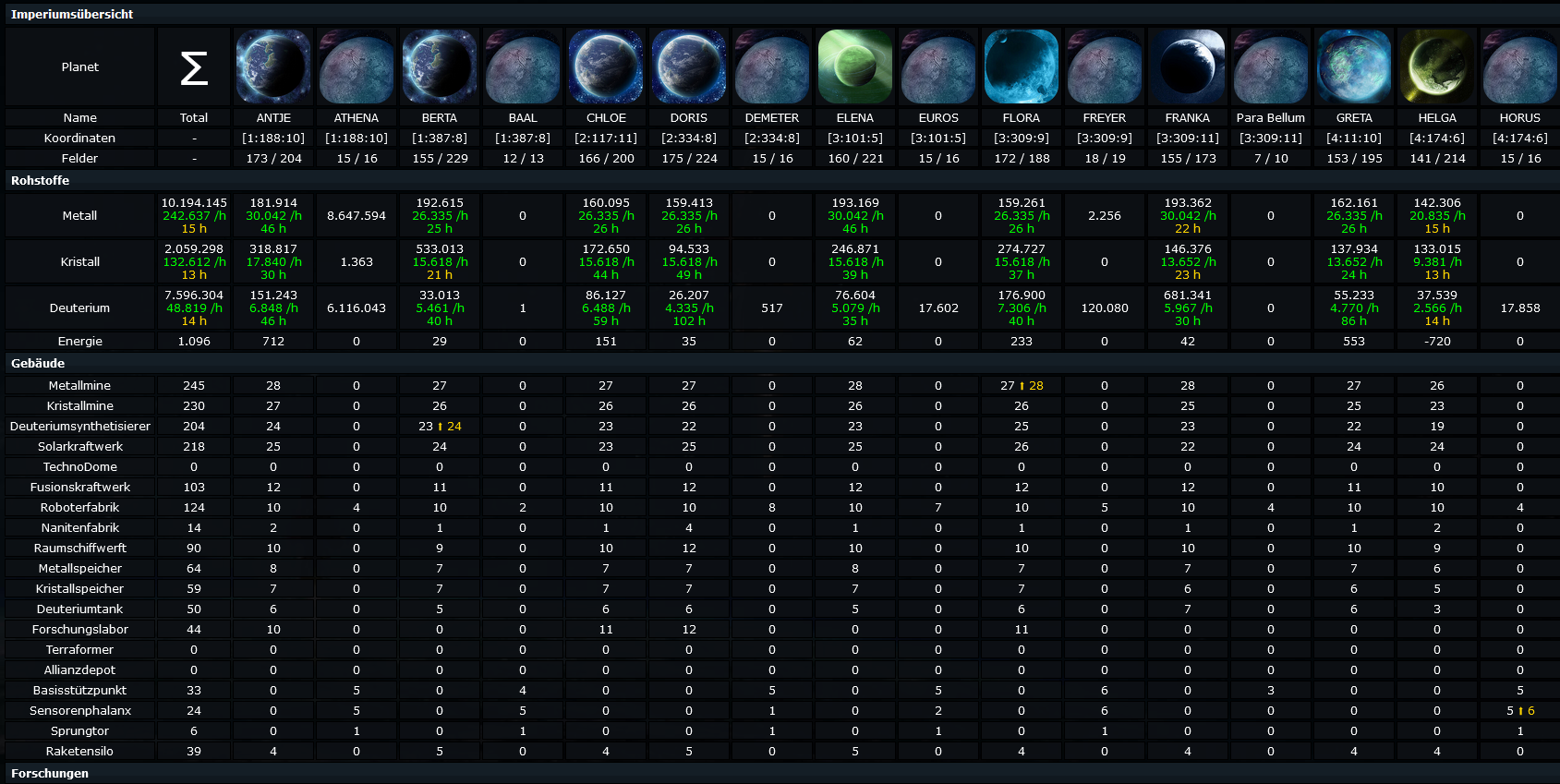Screen dimensions: 1560x784
Task: Click the Sigma total icon
Action: tap(194, 67)
